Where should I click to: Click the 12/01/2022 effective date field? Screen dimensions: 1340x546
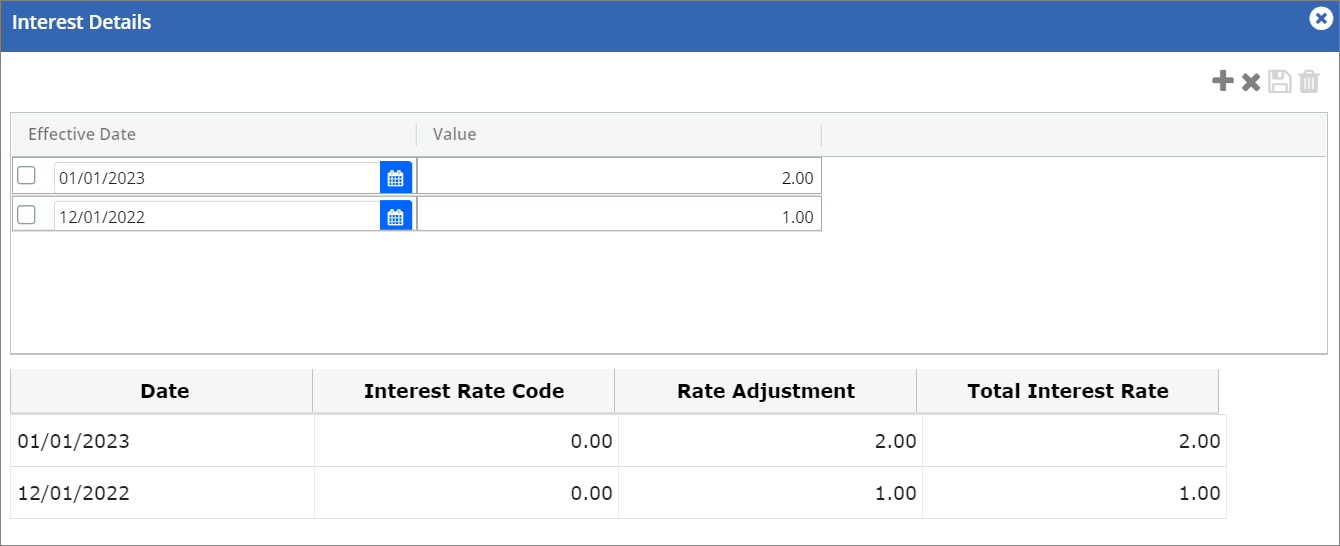point(216,216)
